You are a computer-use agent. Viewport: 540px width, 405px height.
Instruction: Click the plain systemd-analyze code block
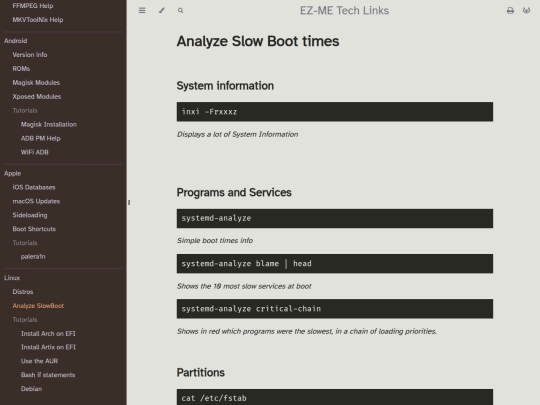(x=335, y=218)
